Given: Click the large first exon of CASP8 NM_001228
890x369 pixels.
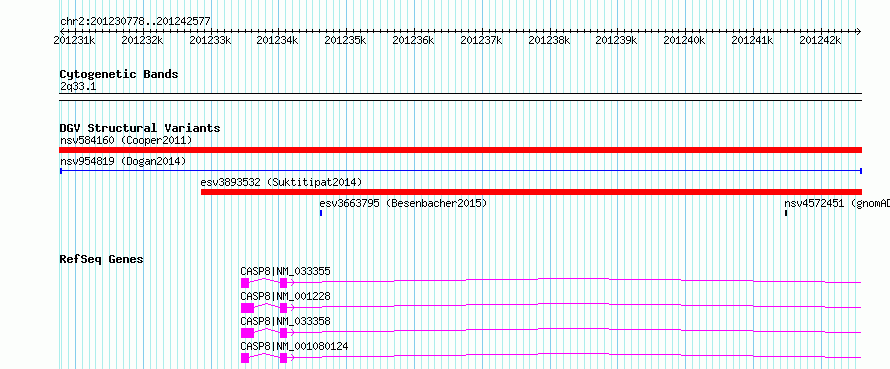Looking at the screenshot, I should (247, 308).
